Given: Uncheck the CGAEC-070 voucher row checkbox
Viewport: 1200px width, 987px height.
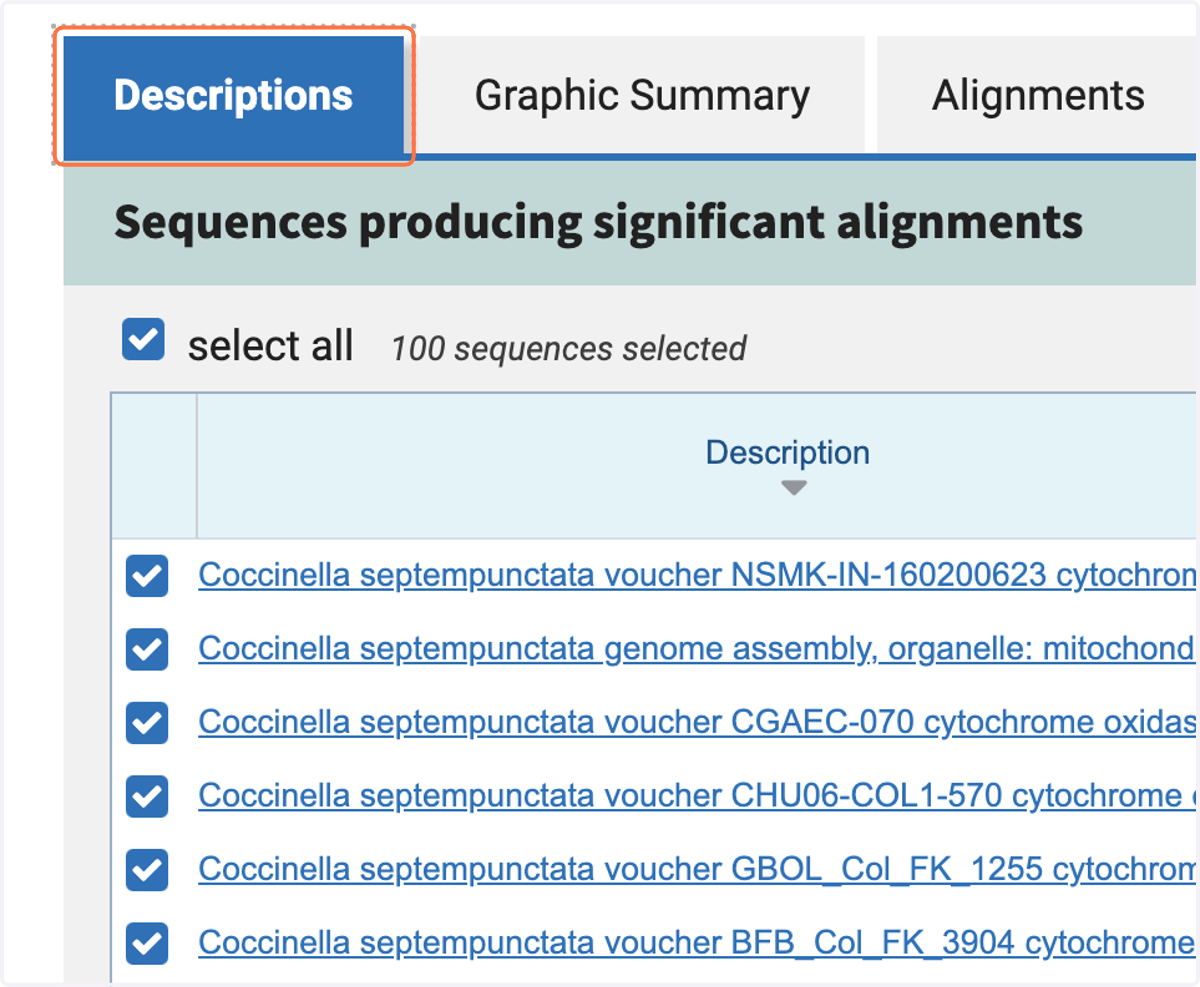Looking at the screenshot, I should (147, 723).
